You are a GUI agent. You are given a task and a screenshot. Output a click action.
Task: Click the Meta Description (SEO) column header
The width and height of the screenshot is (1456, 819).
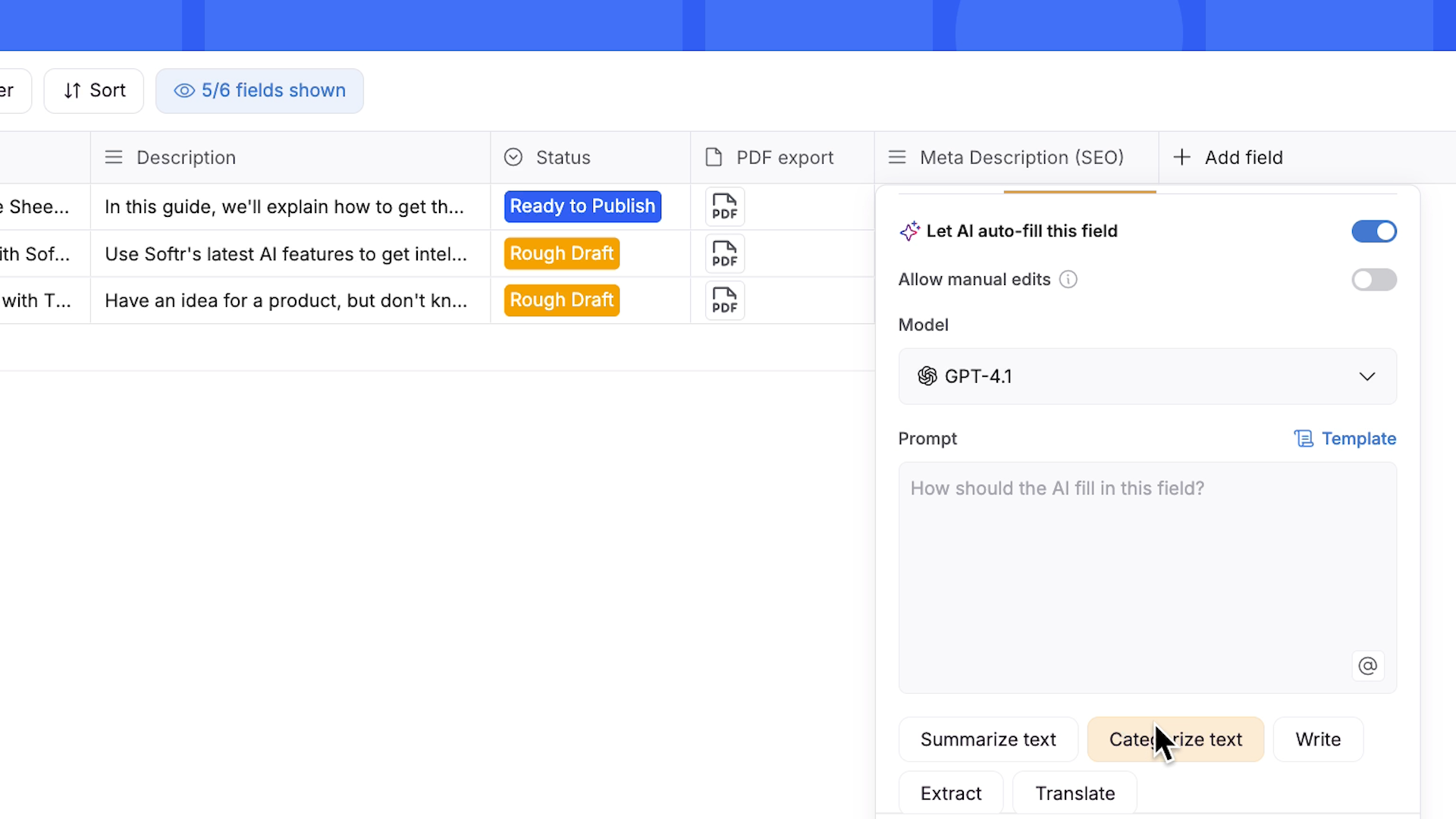click(x=1020, y=157)
